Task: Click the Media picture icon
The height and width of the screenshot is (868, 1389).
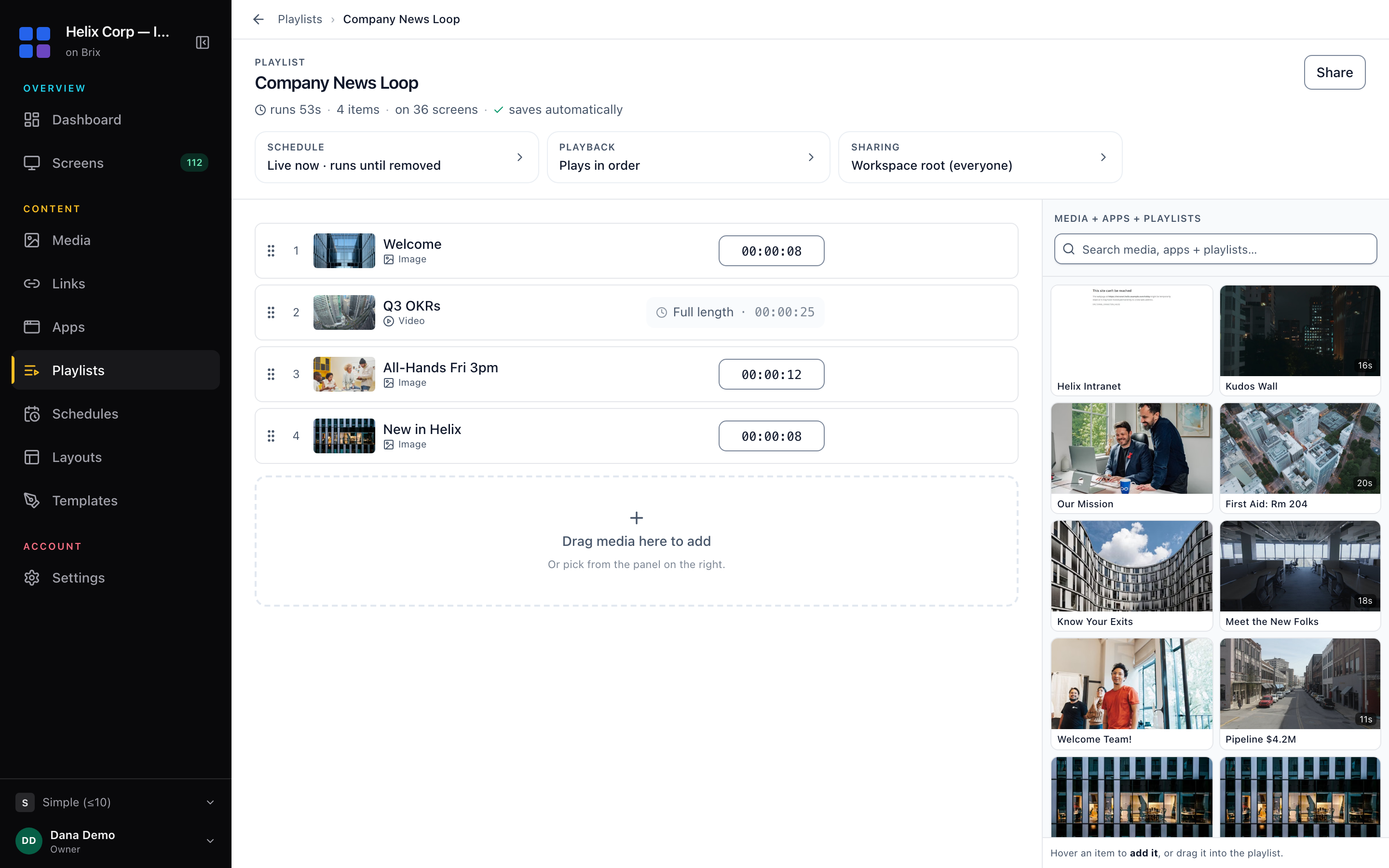Action: click(x=31, y=240)
